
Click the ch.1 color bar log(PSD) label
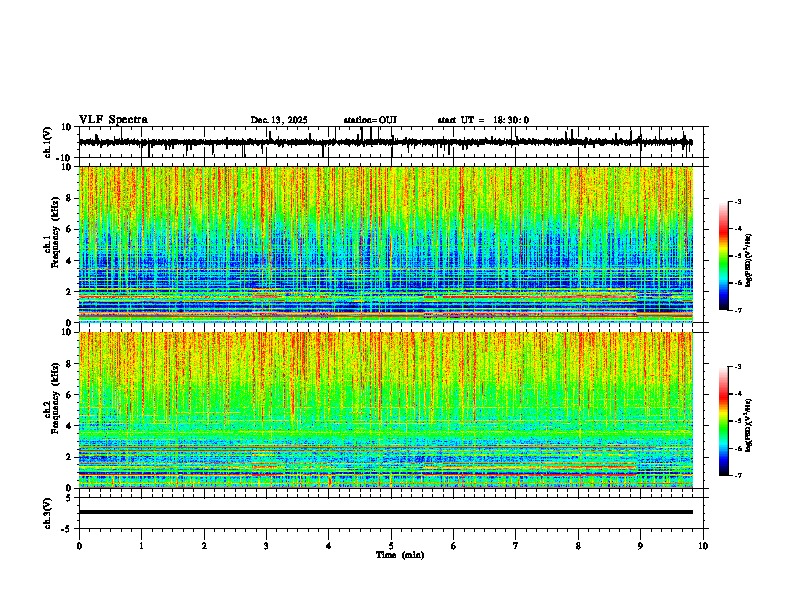(748, 260)
